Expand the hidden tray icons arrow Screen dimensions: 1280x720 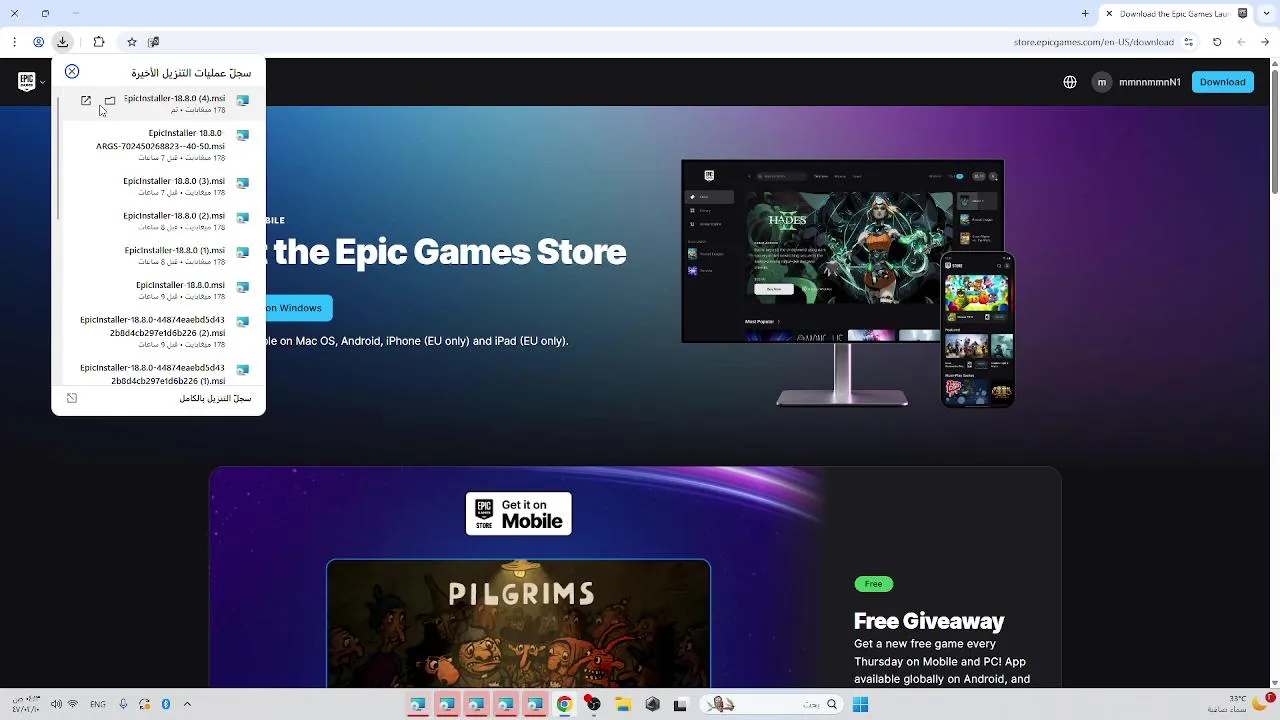click(187, 704)
